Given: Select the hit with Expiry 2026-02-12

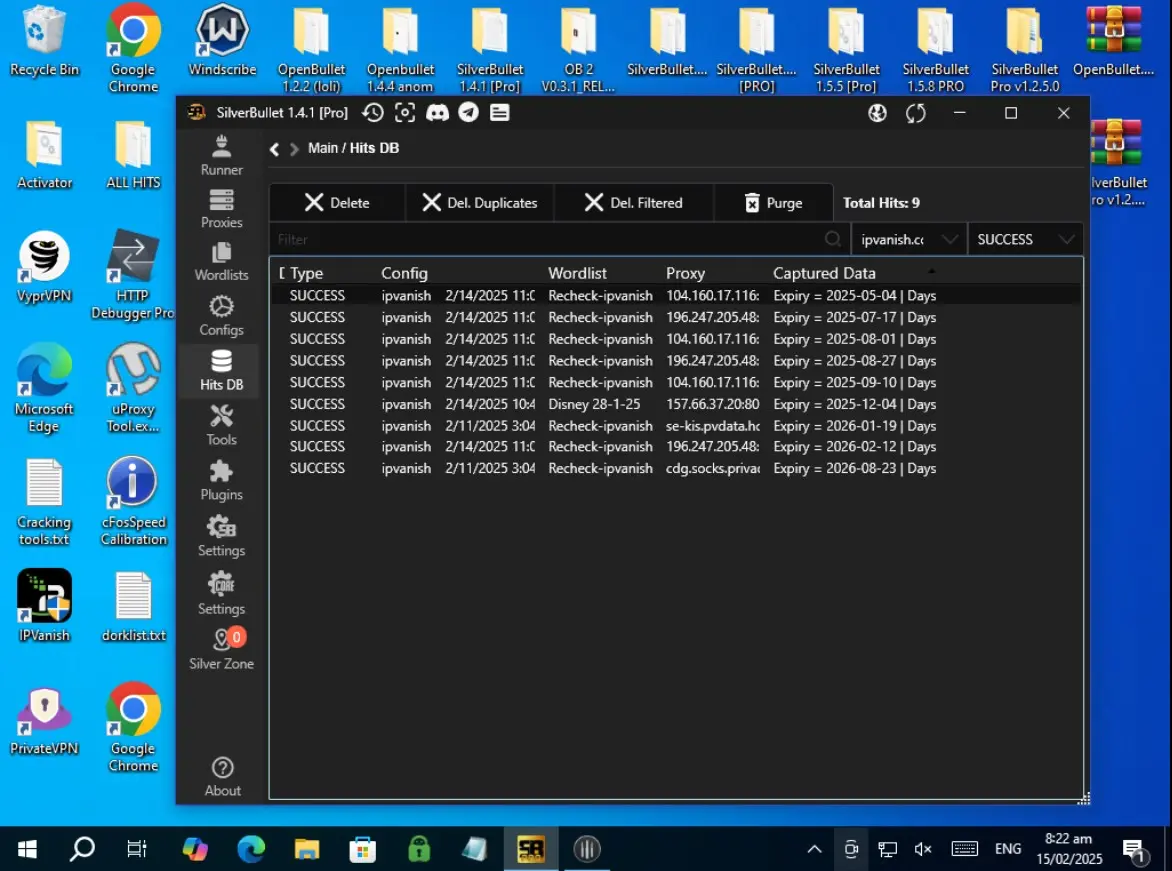Looking at the screenshot, I should tap(676, 446).
